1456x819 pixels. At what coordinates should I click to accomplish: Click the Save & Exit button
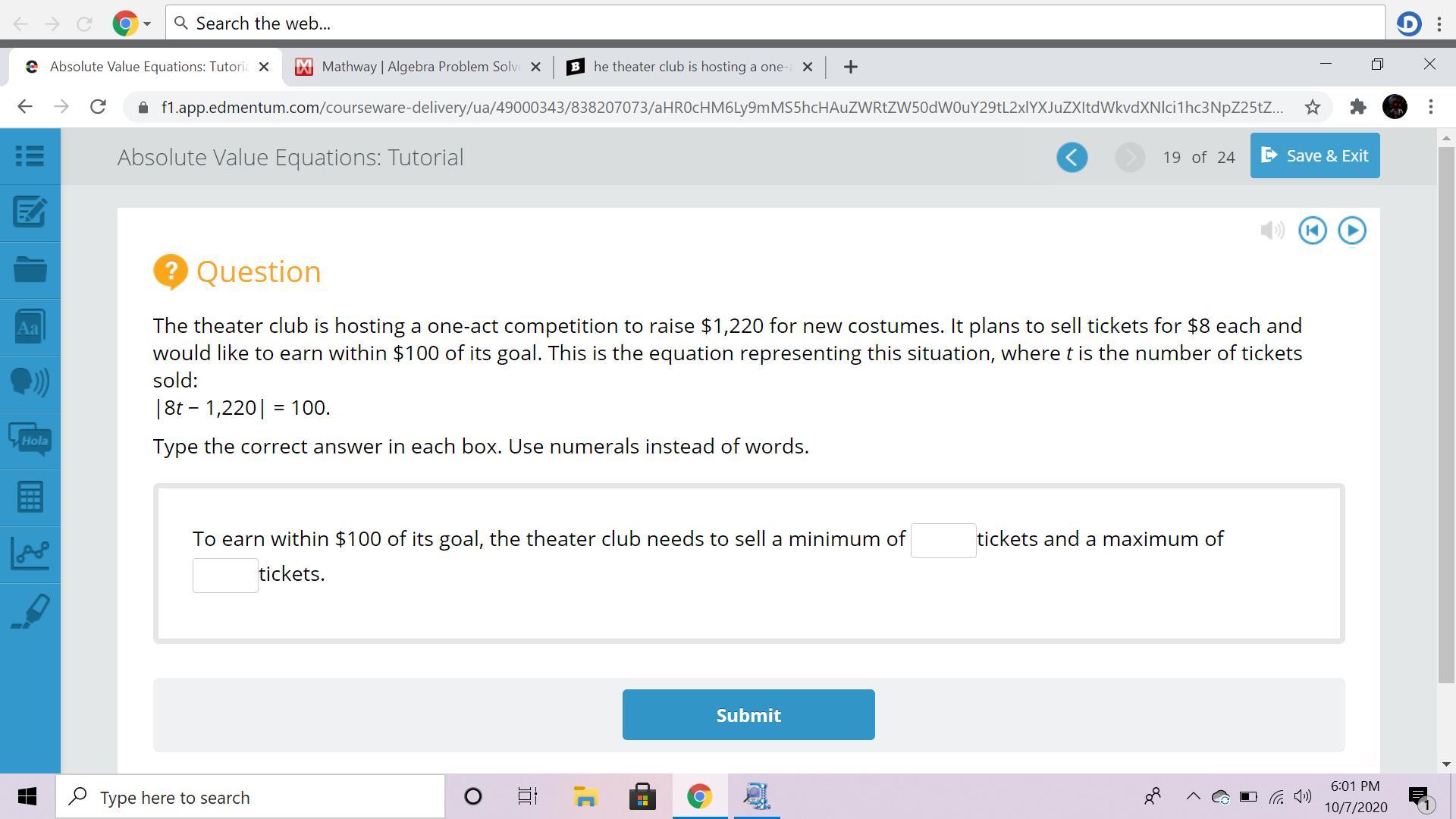pyautogui.click(x=1314, y=155)
